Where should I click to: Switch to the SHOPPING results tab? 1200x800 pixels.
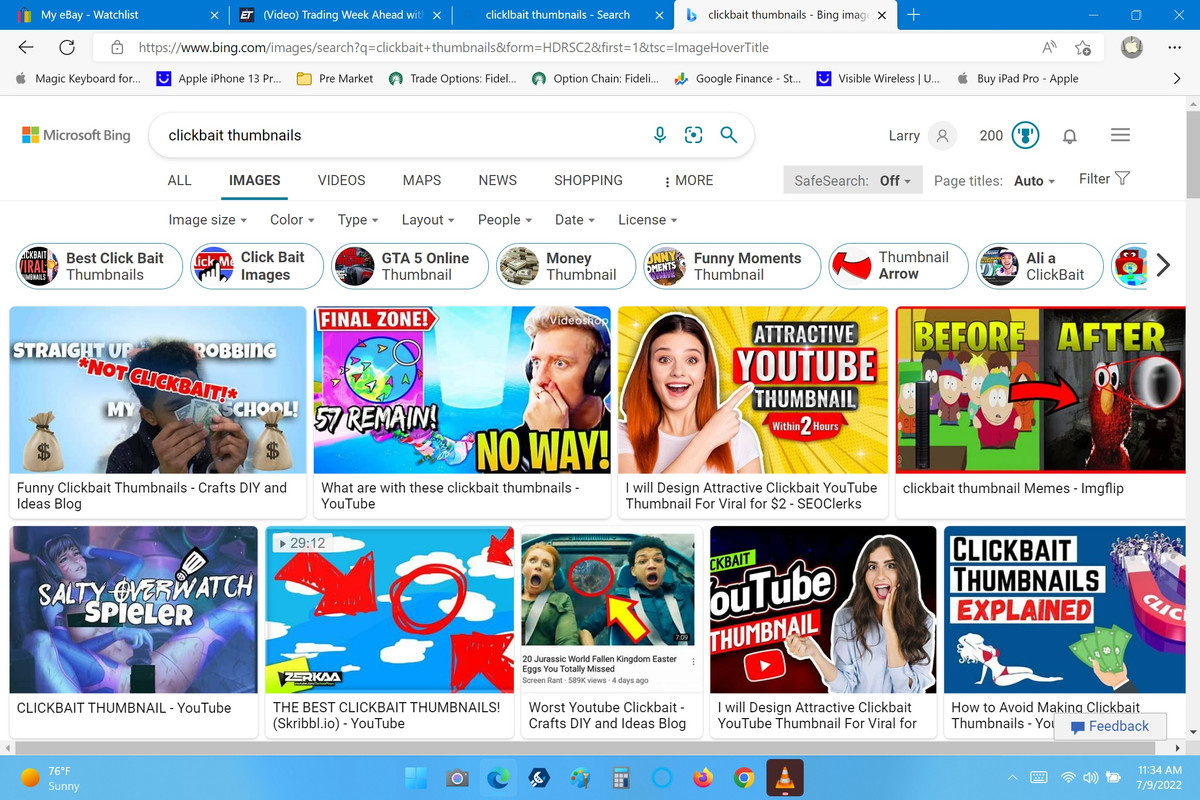tap(588, 181)
